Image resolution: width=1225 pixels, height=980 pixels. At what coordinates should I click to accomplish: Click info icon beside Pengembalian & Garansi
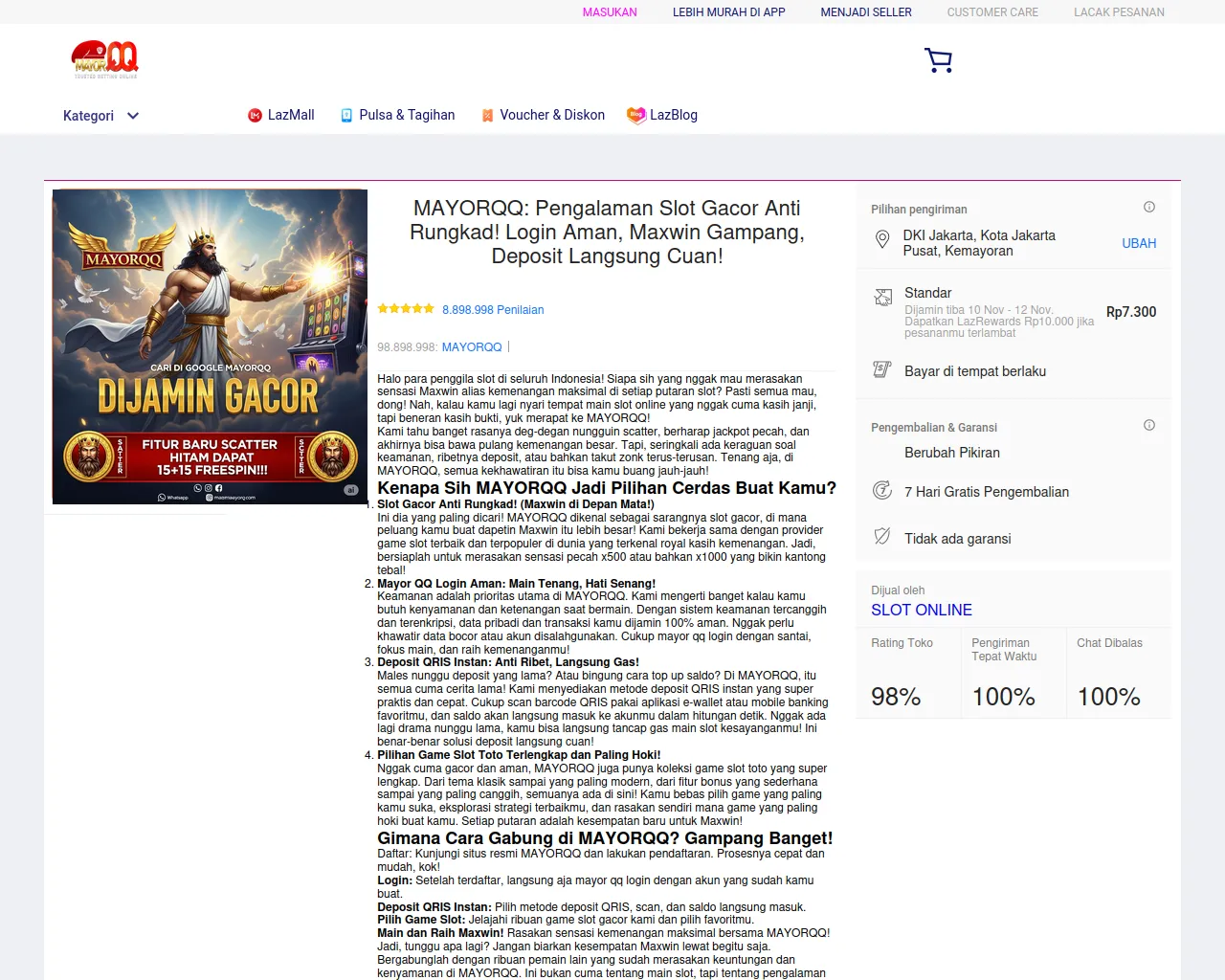(1149, 425)
